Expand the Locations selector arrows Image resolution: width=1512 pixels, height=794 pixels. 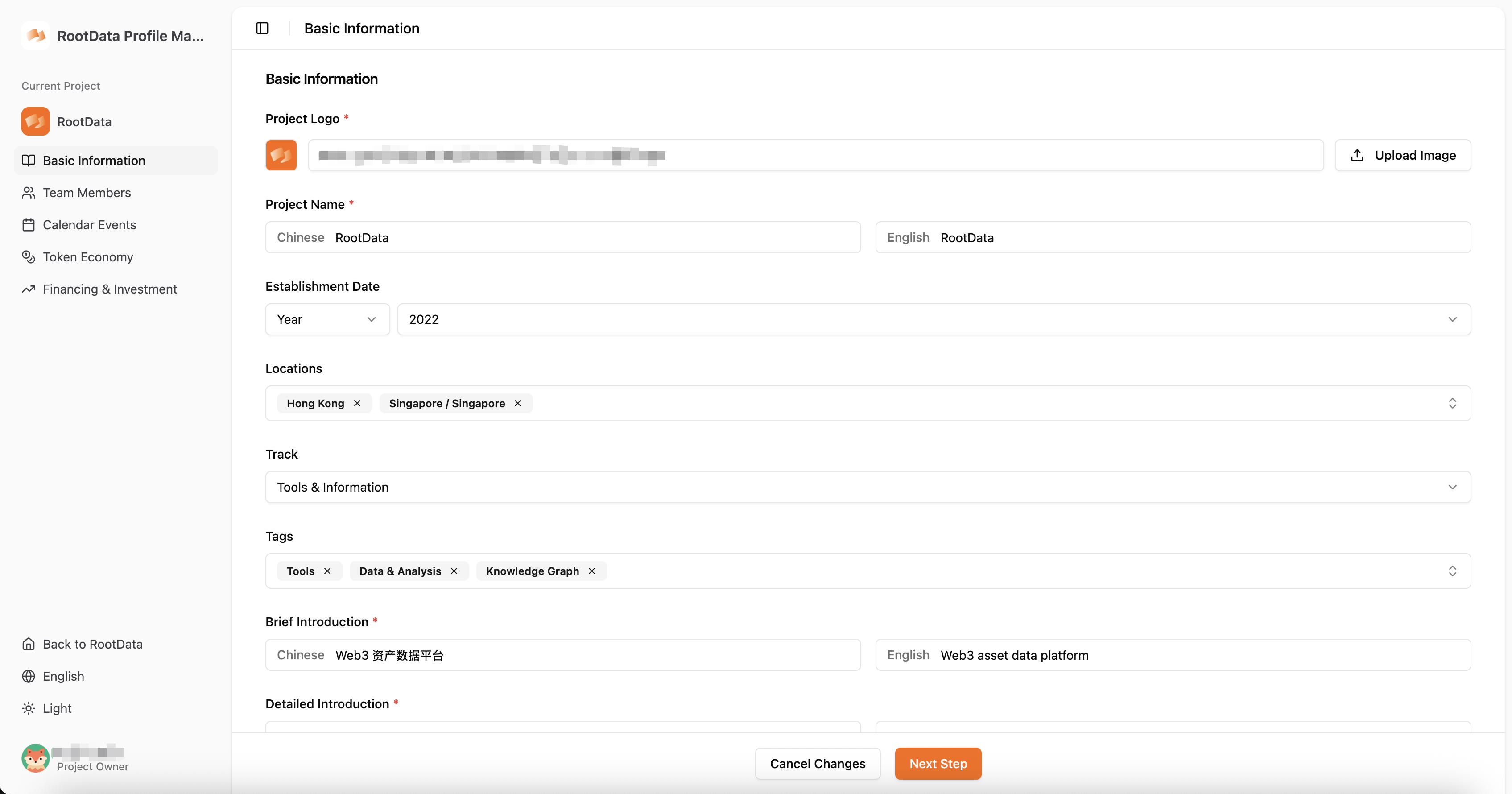tap(1452, 403)
